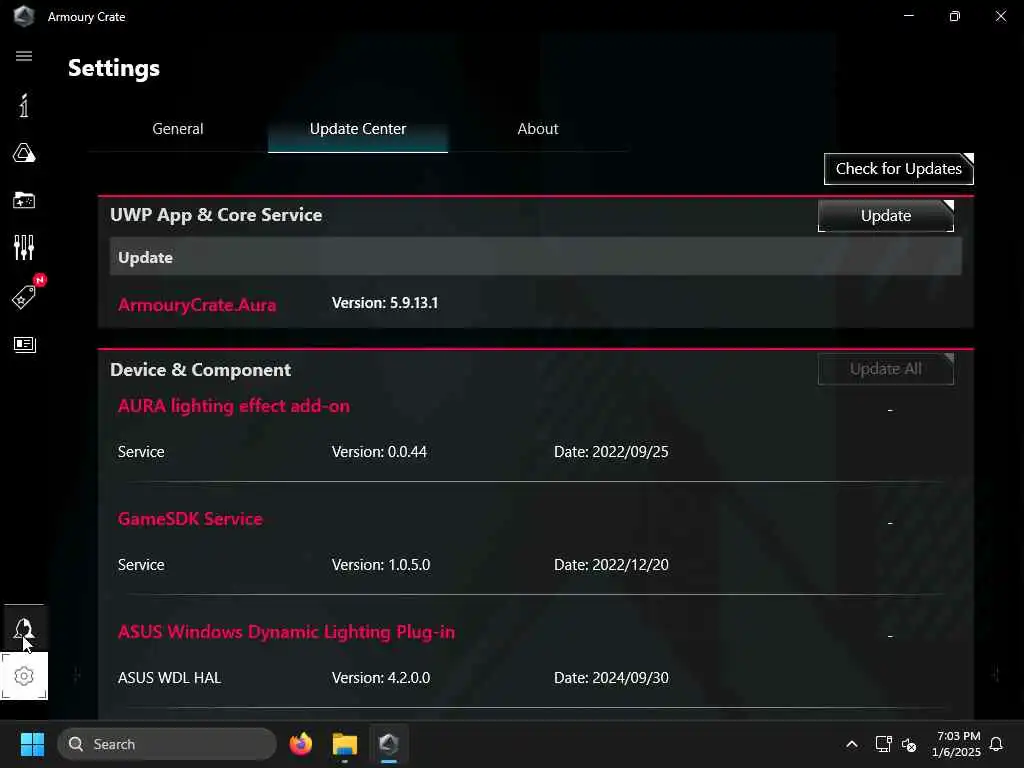The width and height of the screenshot is (1024, 768).
Task: Click the muted volume tray icon
Action: [x=908, y=744]
